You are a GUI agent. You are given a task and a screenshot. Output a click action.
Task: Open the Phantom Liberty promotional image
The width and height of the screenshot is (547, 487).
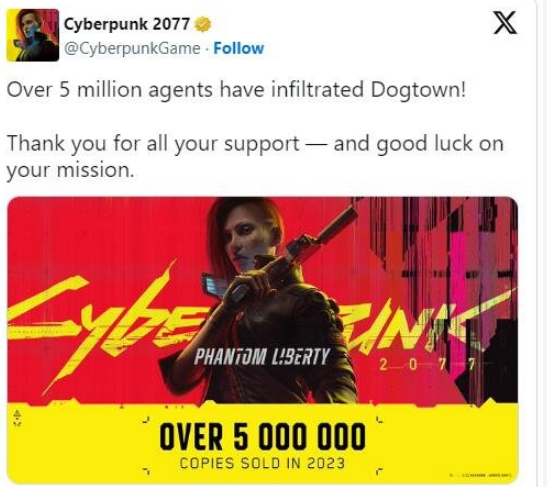point(262,340)
